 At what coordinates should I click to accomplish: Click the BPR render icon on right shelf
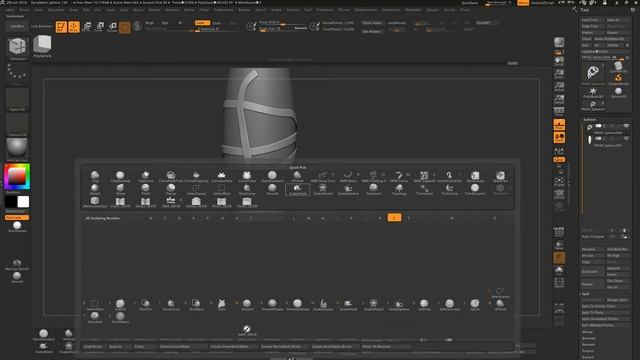(x=559, y=42)
